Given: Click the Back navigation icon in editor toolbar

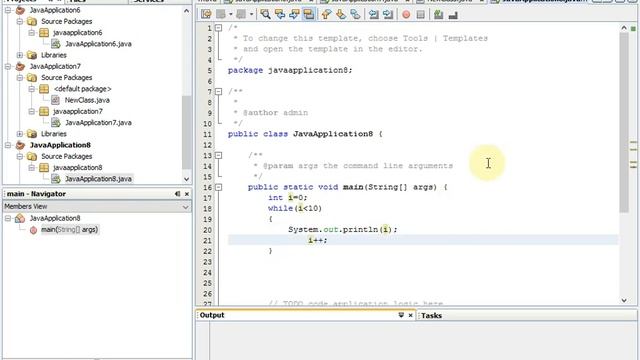Looking at the screenshot, I should (221, 15).
